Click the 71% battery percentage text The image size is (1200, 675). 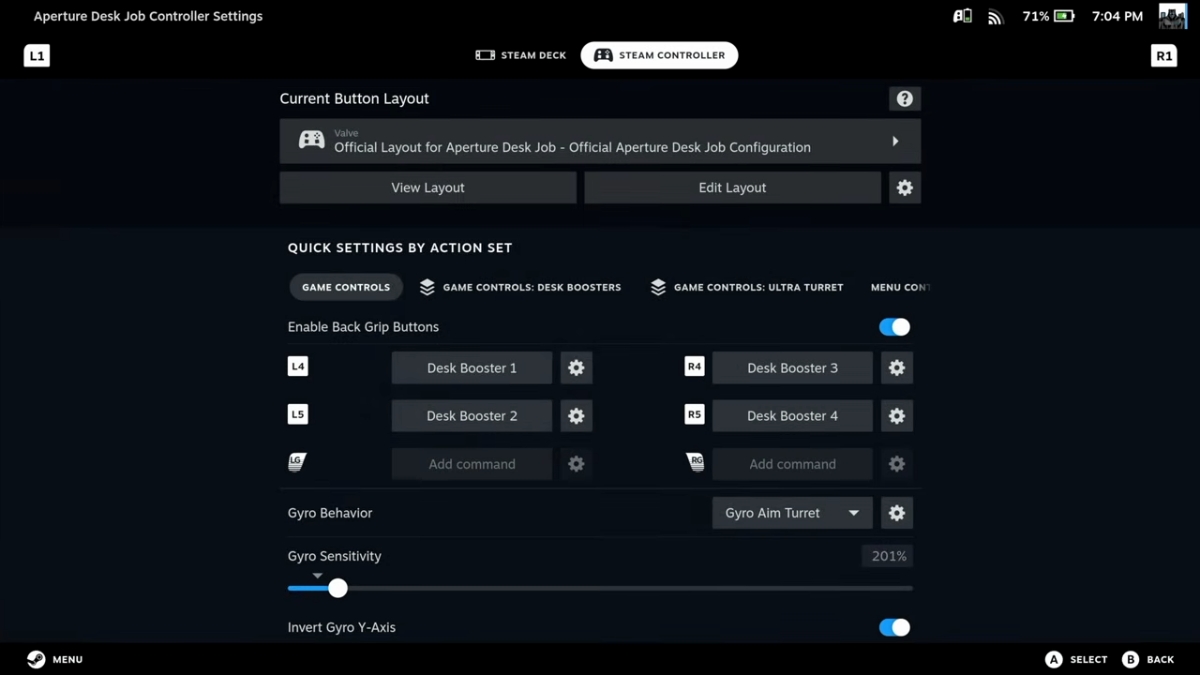(1035, 17)
